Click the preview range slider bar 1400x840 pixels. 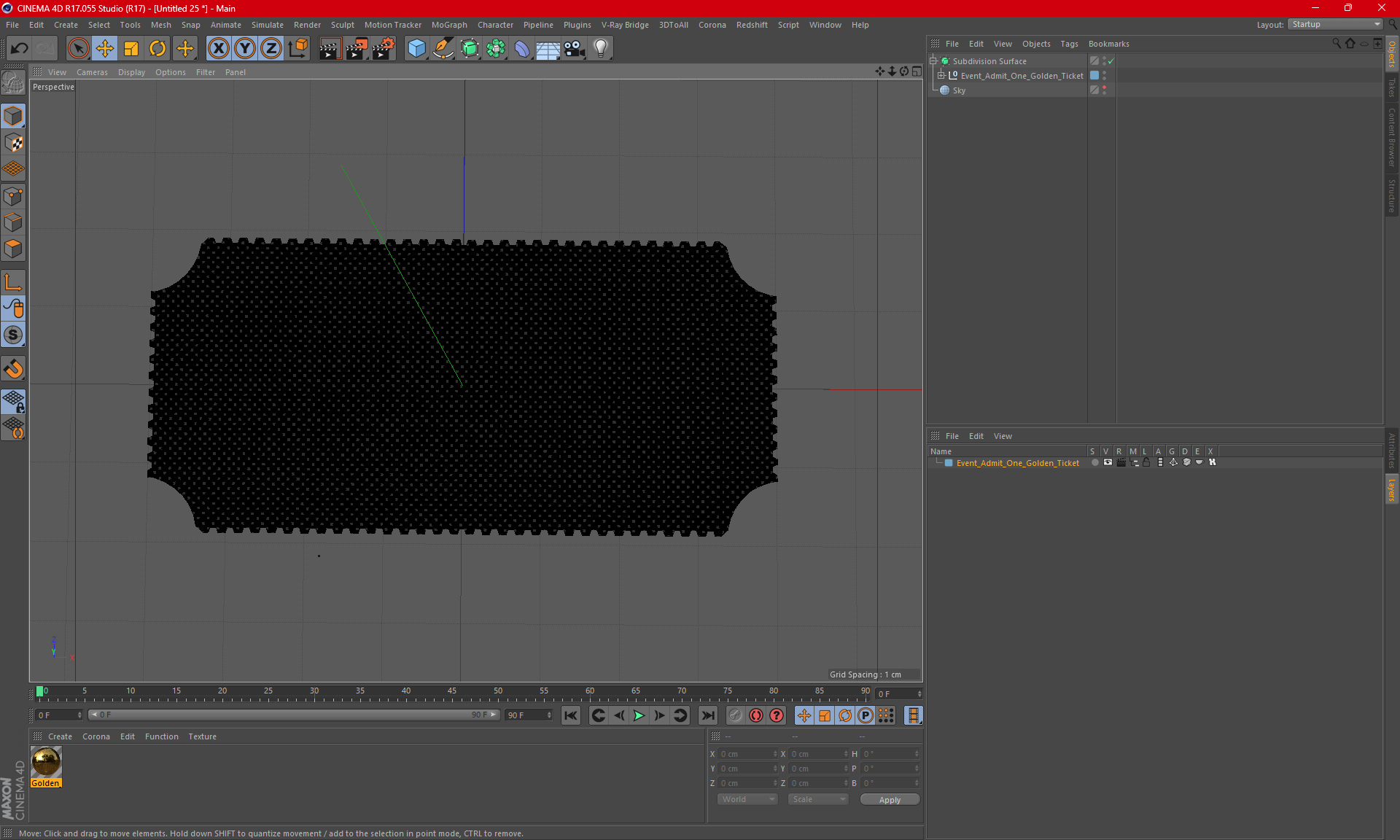pyautogui.click(x=295, y=715)
